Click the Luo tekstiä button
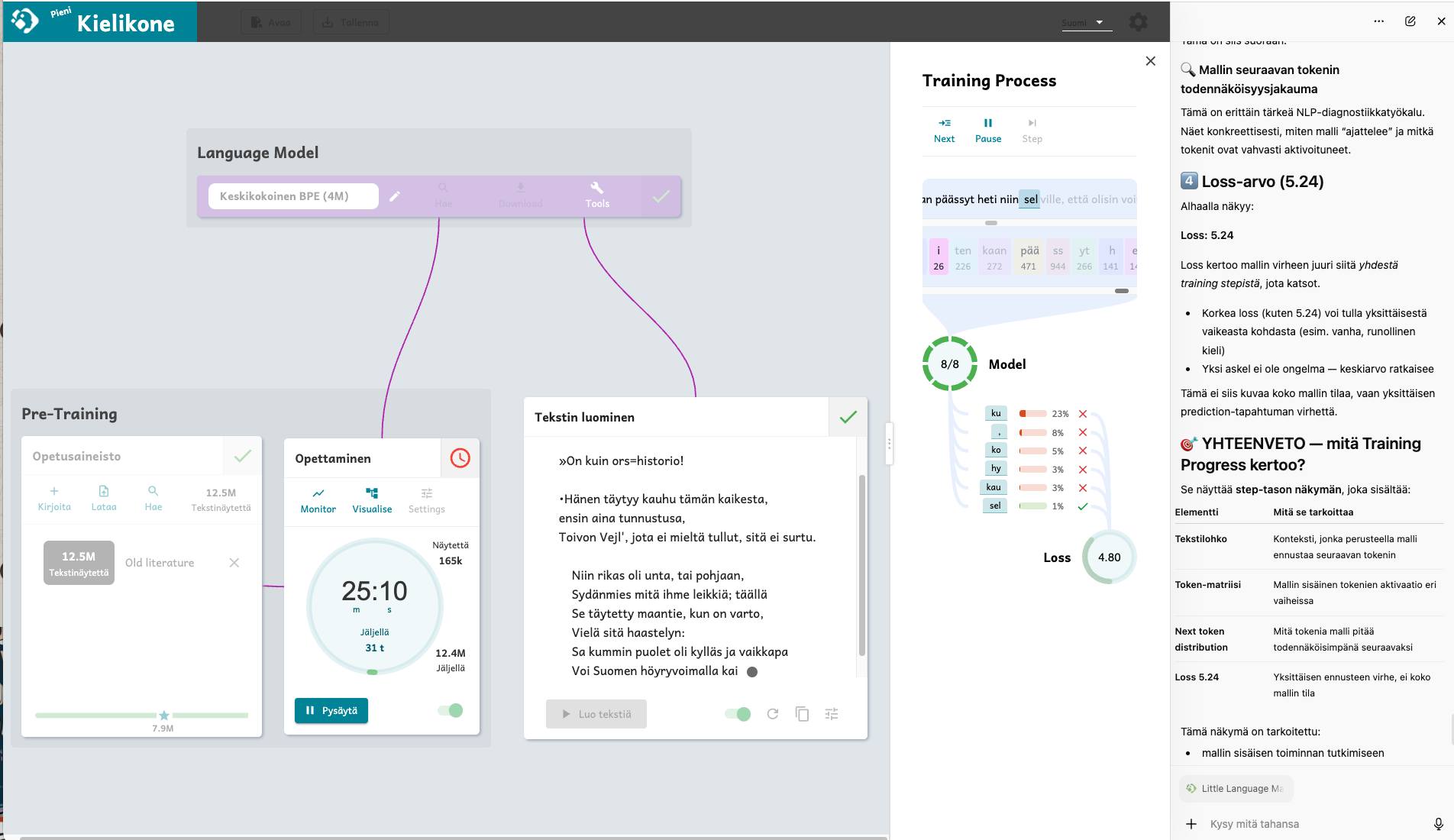The image size is (1454, 840). coord(596,714)
